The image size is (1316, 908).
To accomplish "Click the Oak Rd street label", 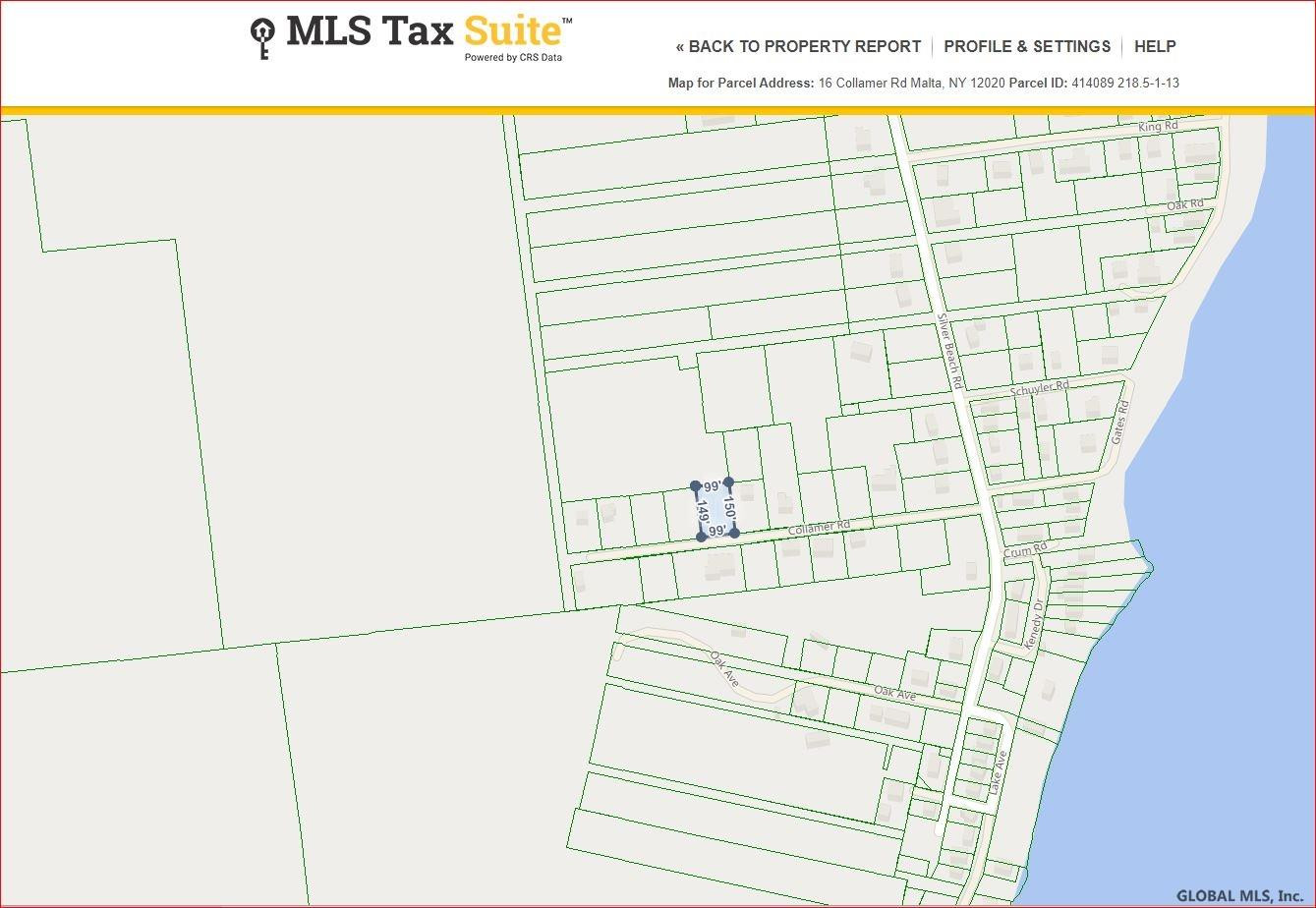I will (x=1185, y=204).
